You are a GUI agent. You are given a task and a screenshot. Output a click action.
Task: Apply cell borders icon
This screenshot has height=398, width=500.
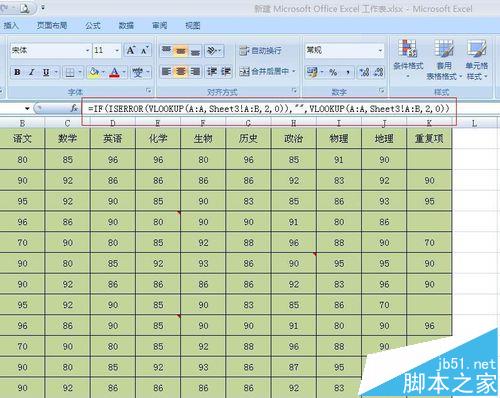click(70, 72)
